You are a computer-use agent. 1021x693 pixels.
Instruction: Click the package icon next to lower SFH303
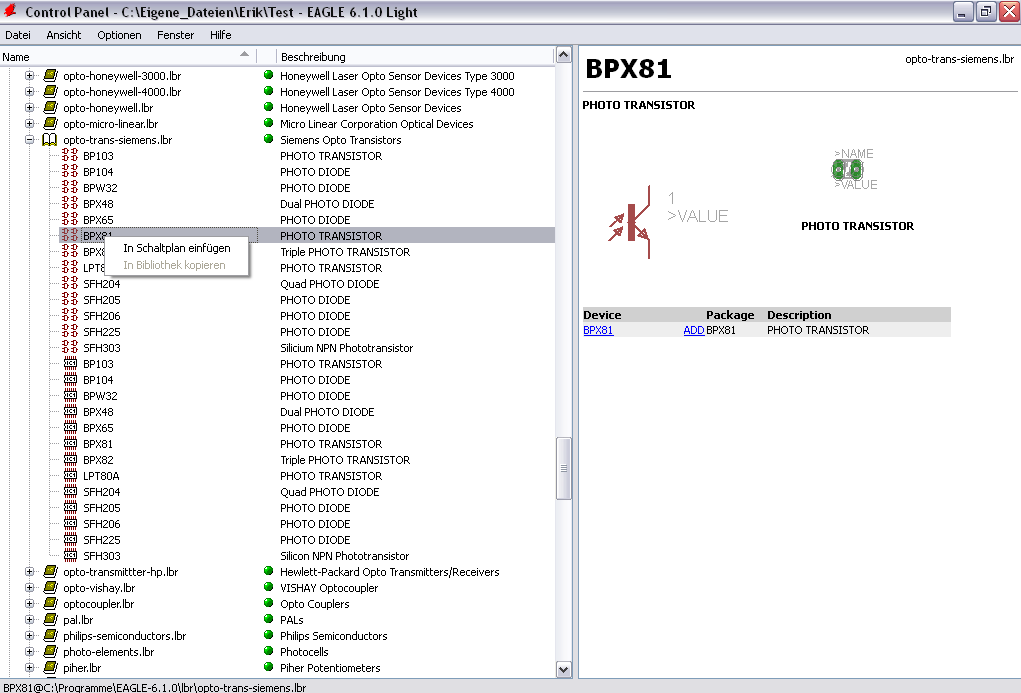point(70,556)
